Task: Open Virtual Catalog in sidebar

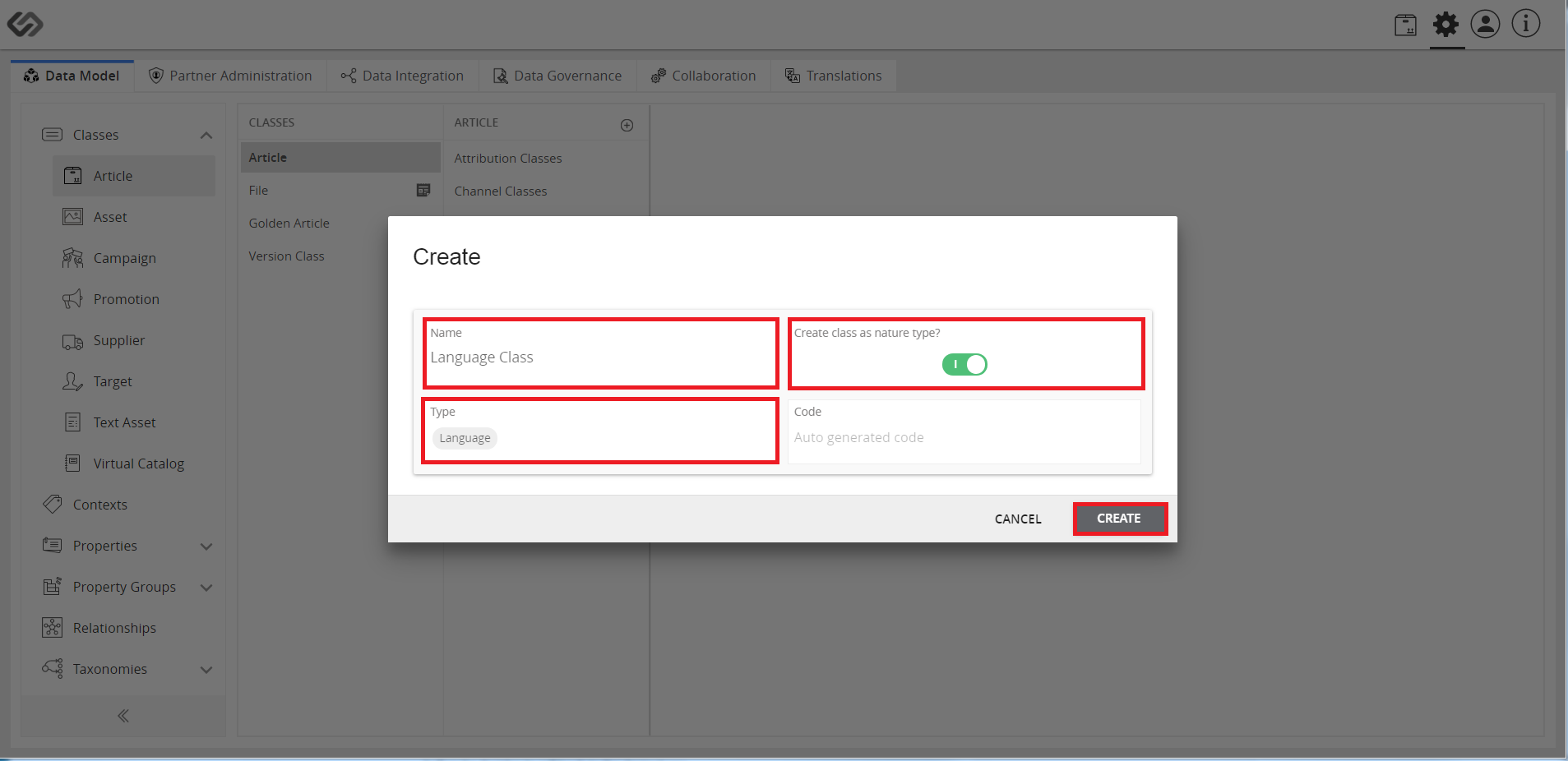Action: [134, 464]
